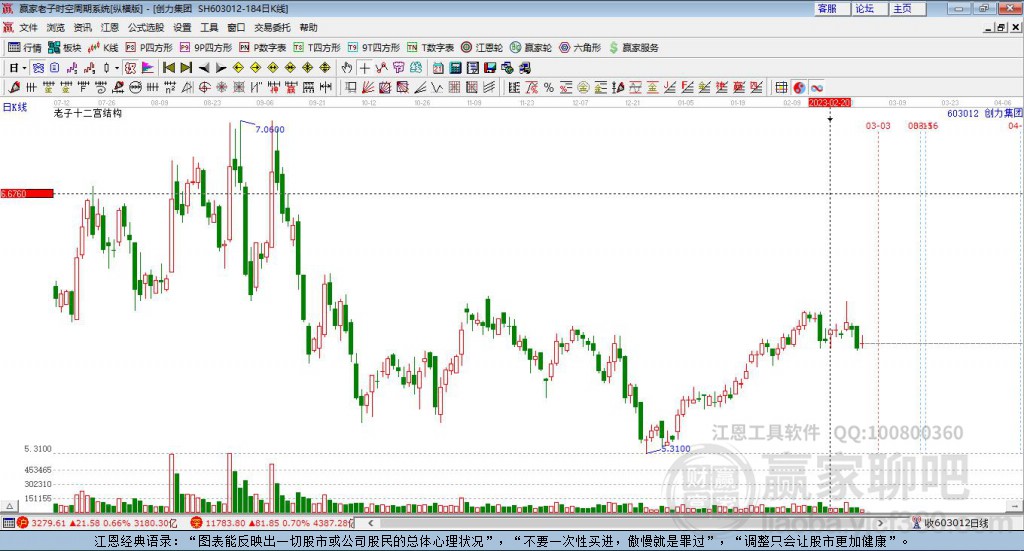Open the P数字表 tool

263,48
